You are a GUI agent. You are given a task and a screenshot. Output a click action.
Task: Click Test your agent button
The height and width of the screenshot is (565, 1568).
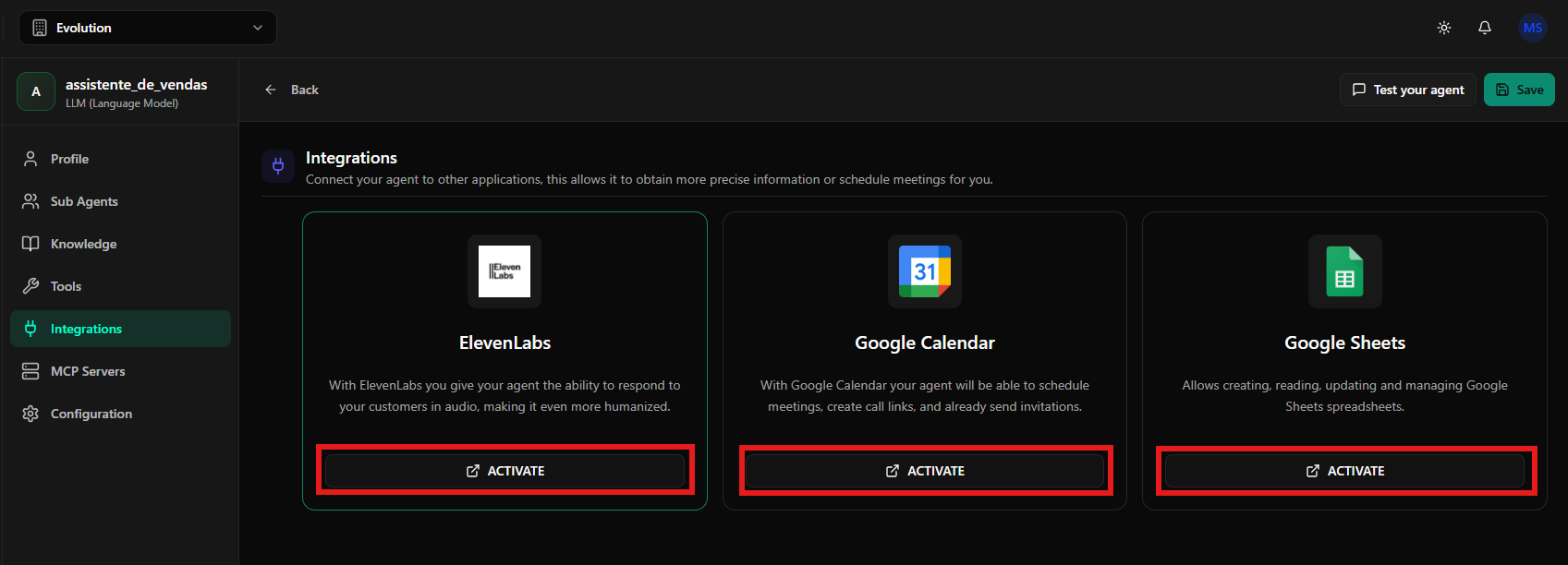click(1408, 90)
